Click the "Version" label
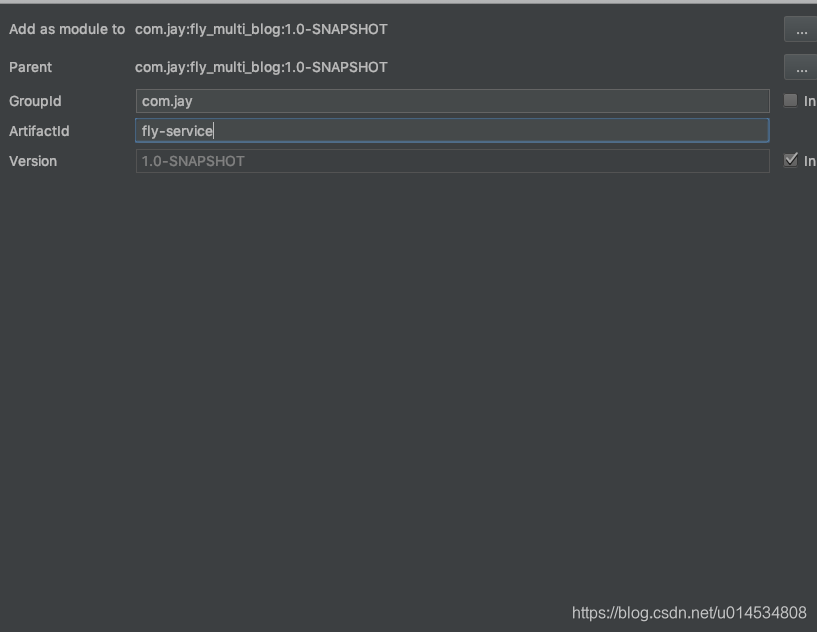This screenshot has width=817, height=632. pos(33,161)
